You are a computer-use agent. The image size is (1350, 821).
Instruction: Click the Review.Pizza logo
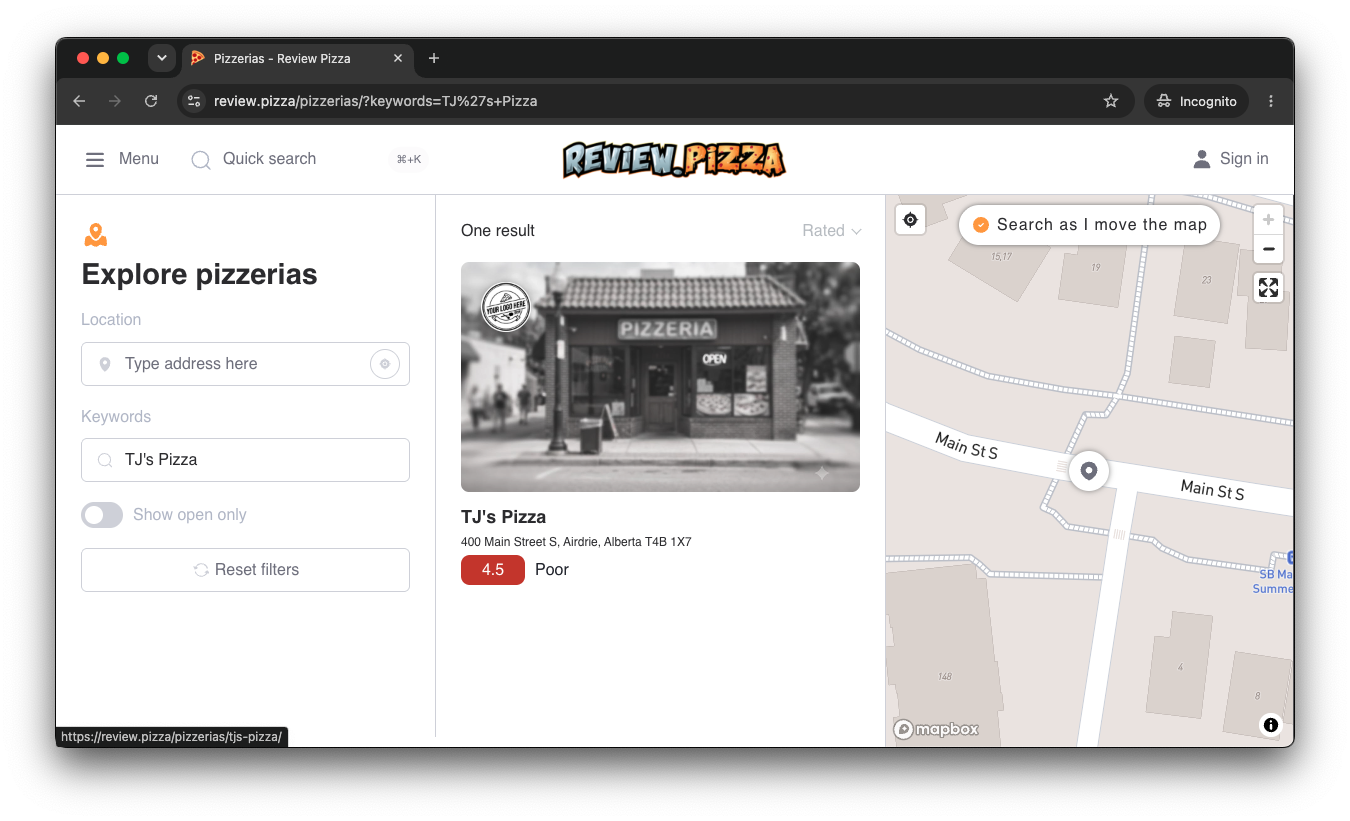pyautogui.click(x=674, y=159)
